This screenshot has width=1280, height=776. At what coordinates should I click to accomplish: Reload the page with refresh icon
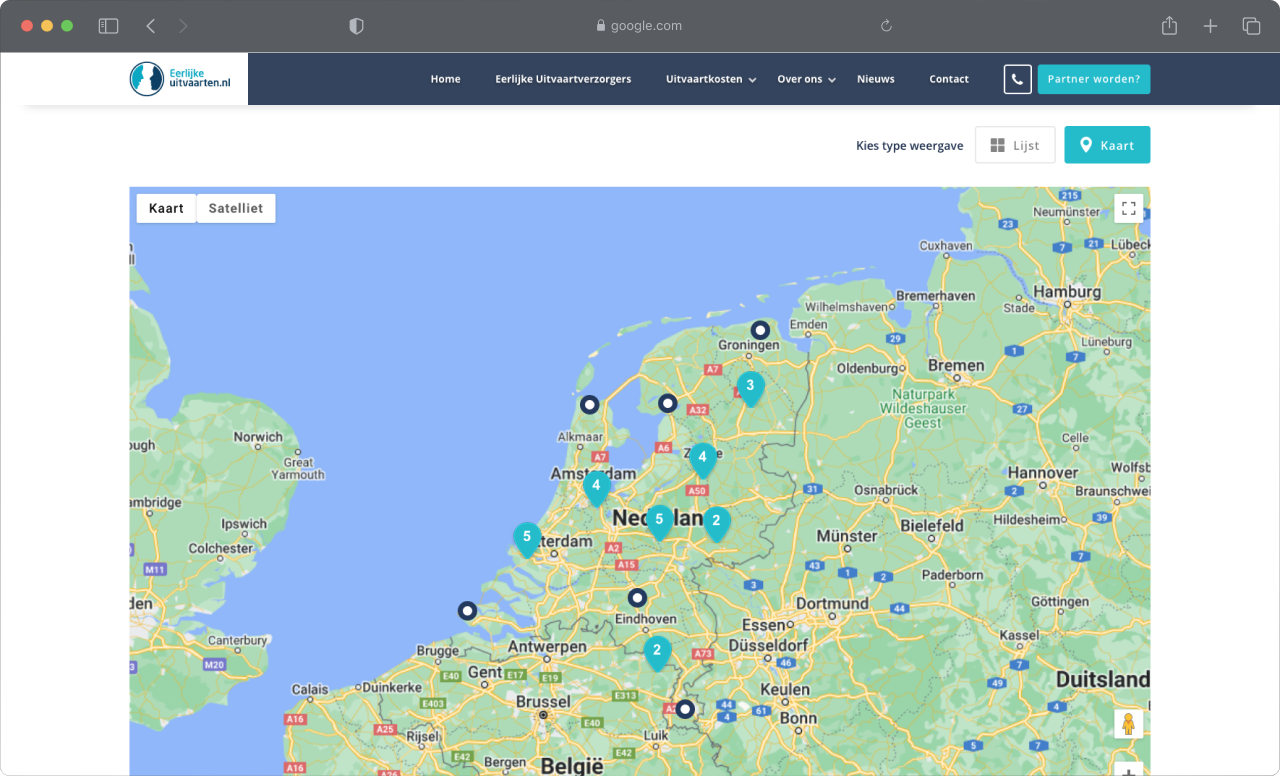[886, 26]
